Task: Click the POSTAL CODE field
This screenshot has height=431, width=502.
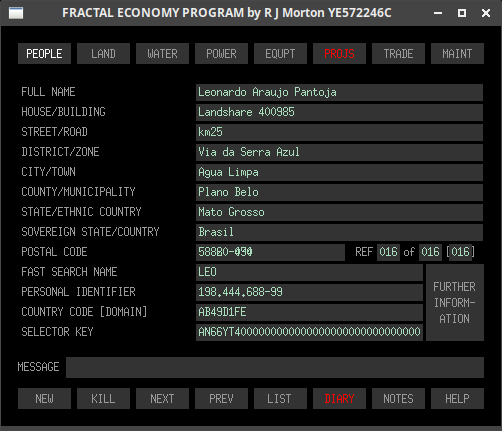Action: pyautogui.click(x=270, y=252)
